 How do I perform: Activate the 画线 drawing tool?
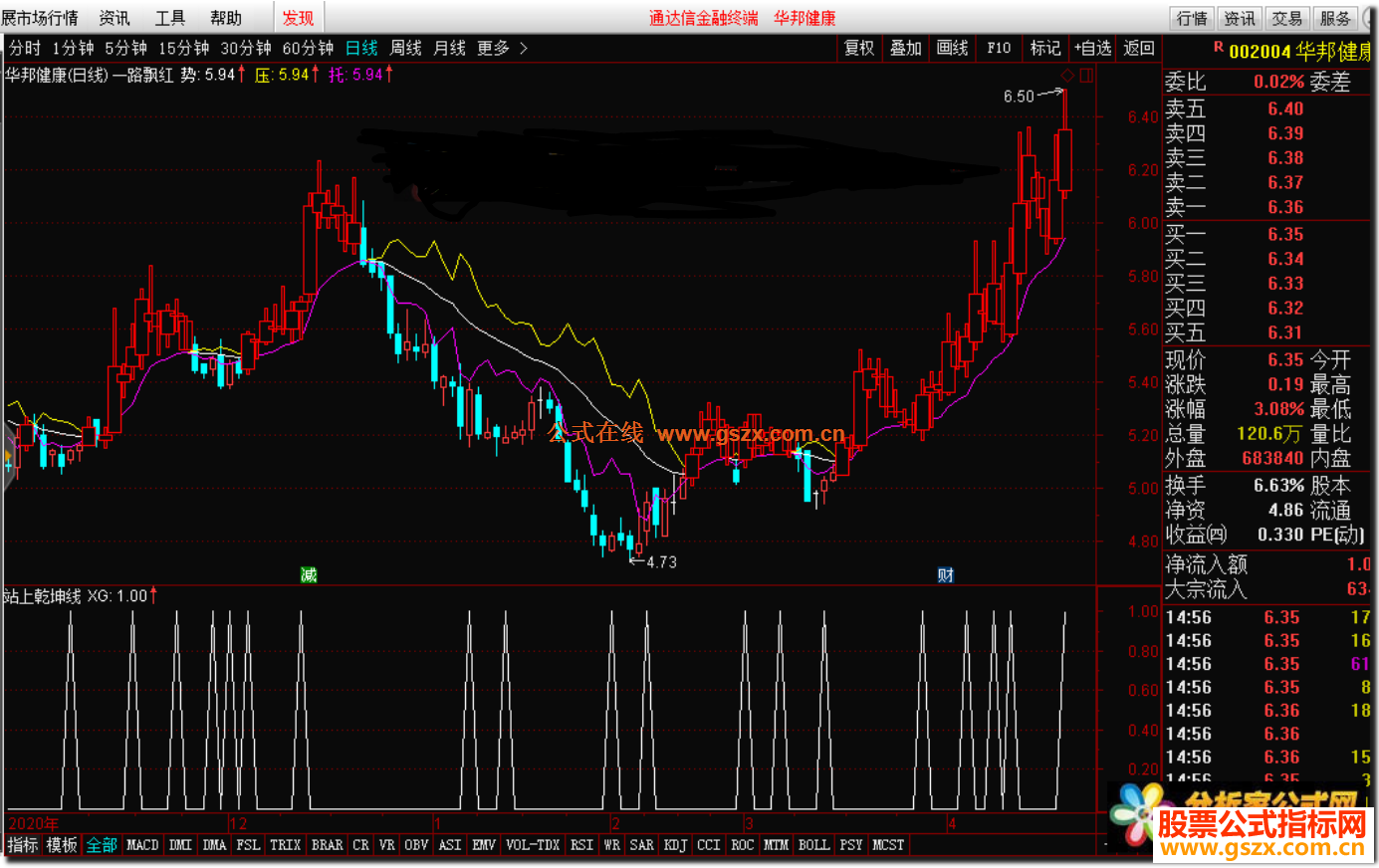(x=952, y=48)
